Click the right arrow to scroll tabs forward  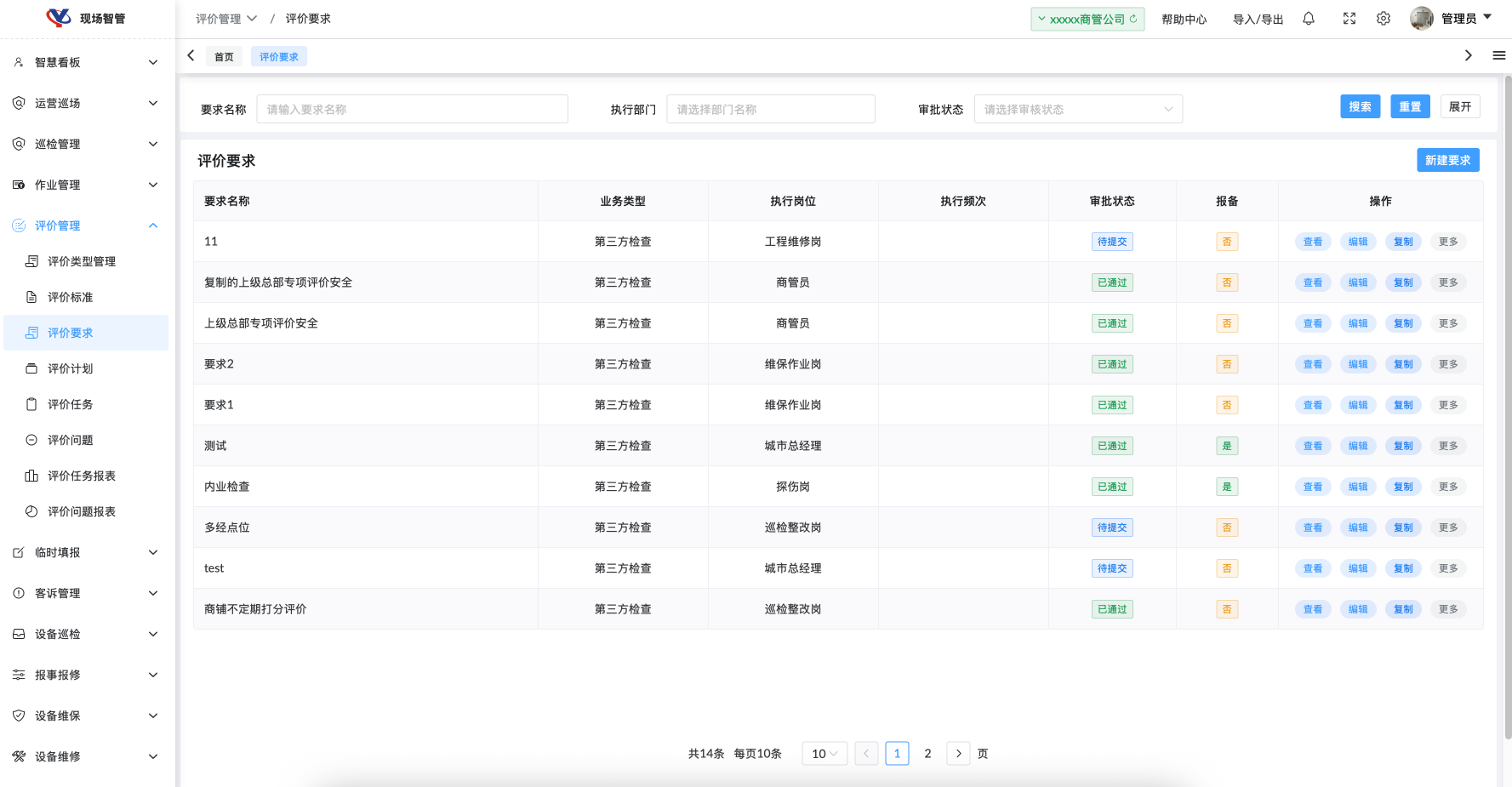tap(1468, 55)
